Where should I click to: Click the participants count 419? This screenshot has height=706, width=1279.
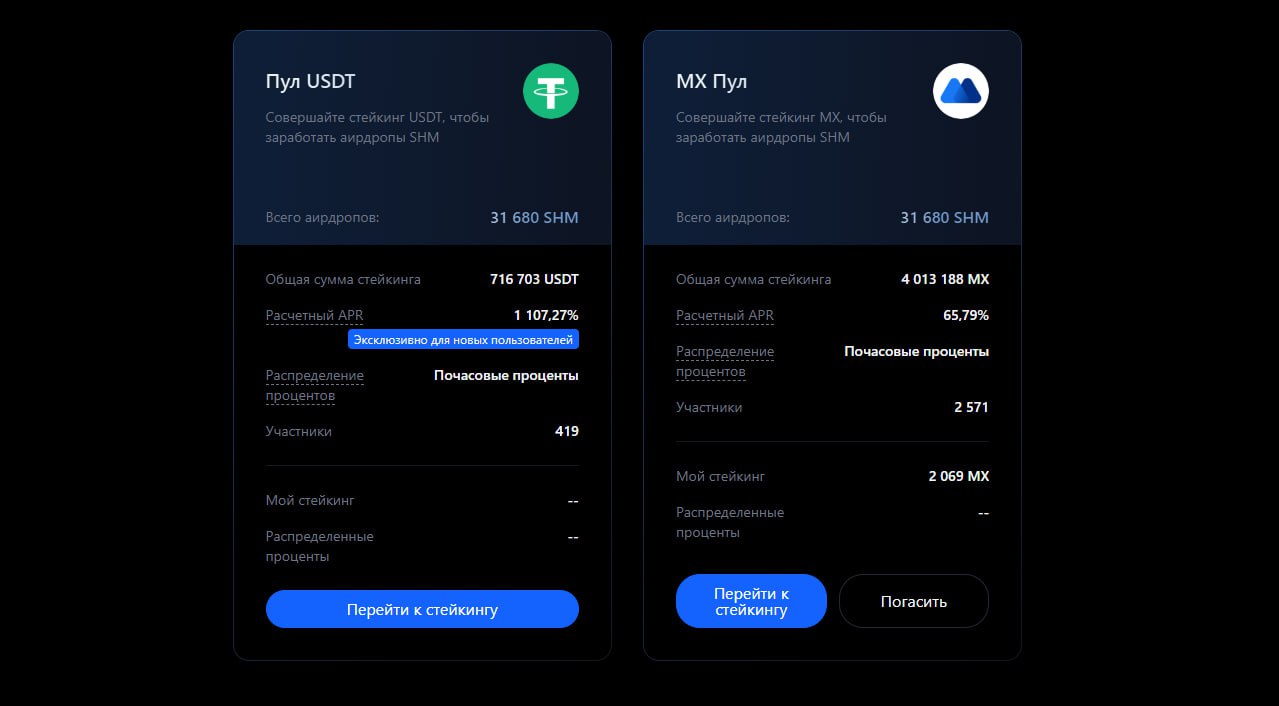[x=567, y=431]
